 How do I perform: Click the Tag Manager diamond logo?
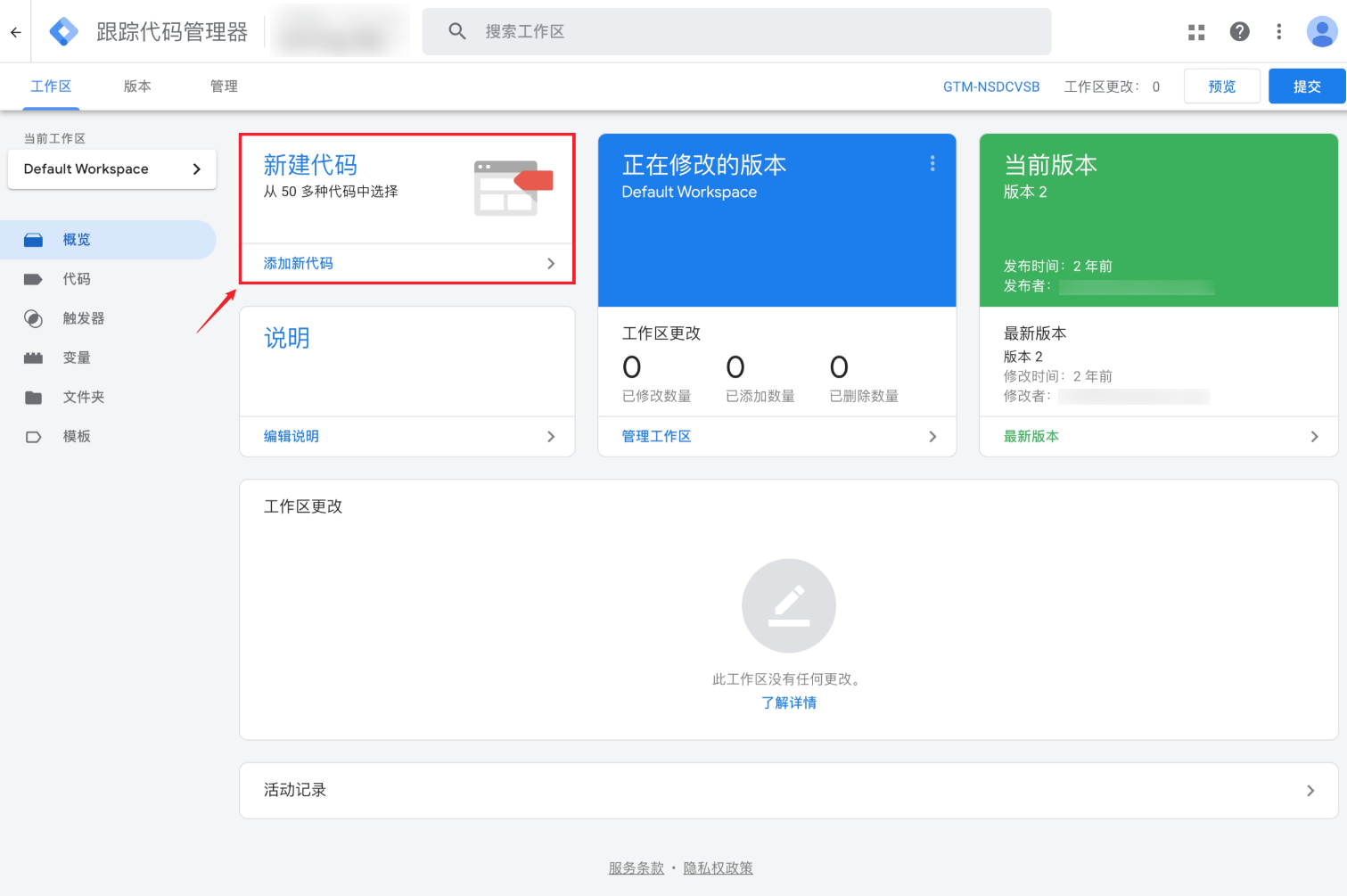coord(62,30)
